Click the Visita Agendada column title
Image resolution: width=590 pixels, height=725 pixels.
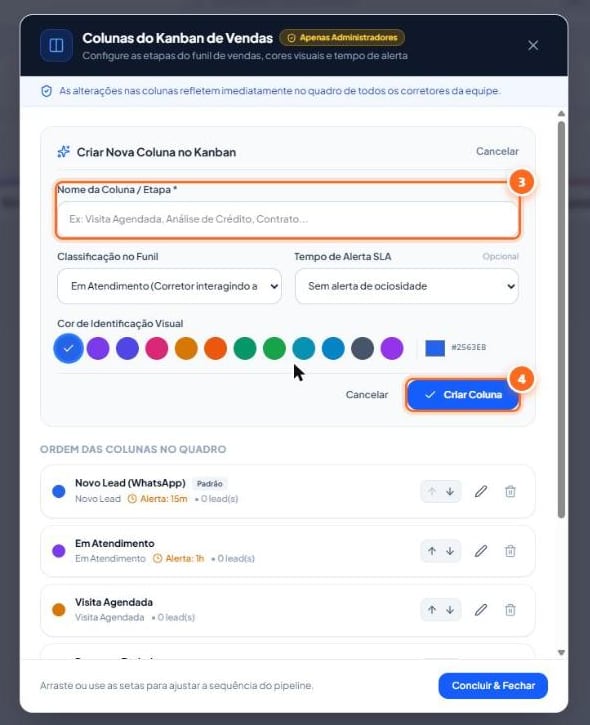114,602
